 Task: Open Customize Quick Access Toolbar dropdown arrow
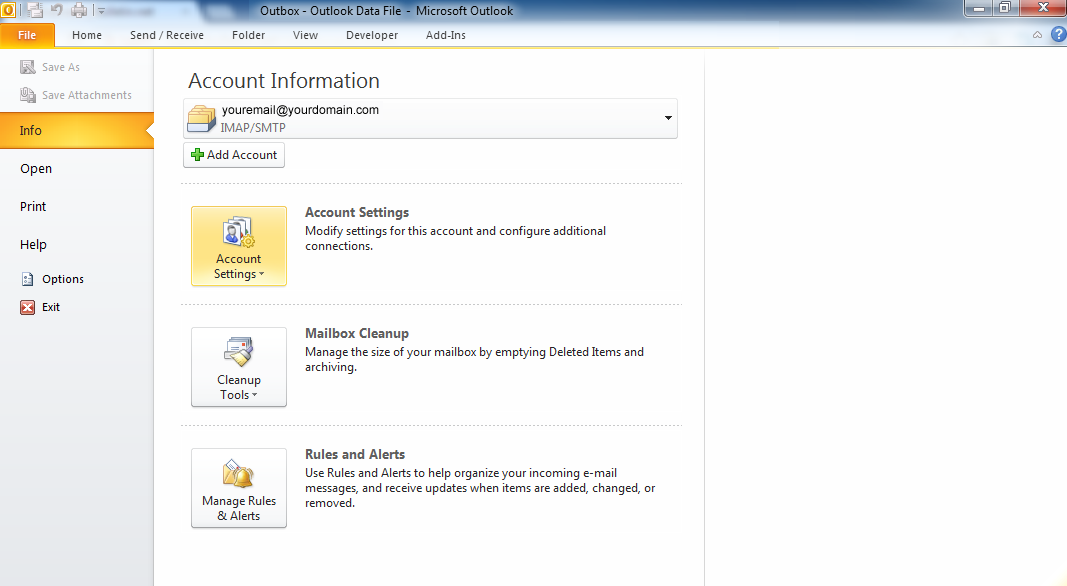101,11
